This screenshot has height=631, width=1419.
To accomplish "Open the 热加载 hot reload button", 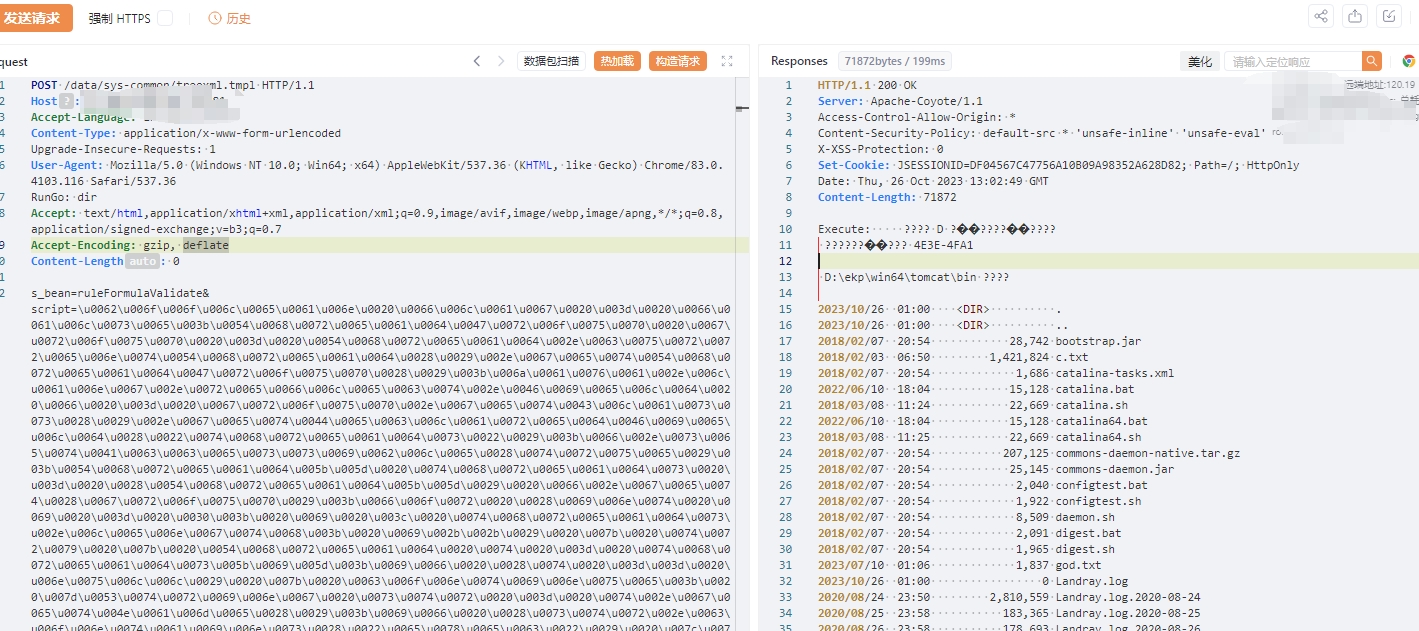I will pyautogui.click(x=617, y=61).
